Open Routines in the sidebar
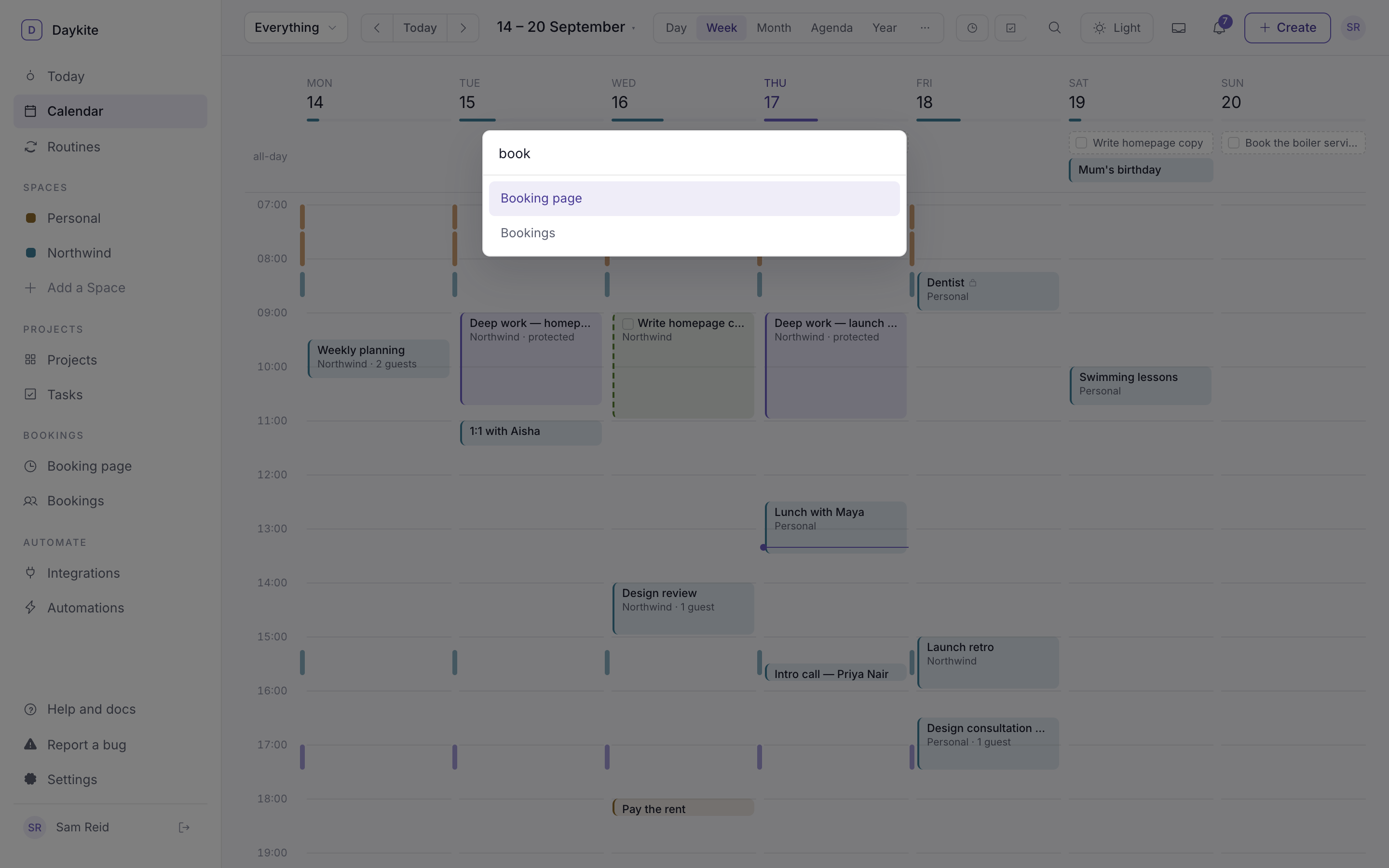The image size is (1389, 868). click(110, 147)
